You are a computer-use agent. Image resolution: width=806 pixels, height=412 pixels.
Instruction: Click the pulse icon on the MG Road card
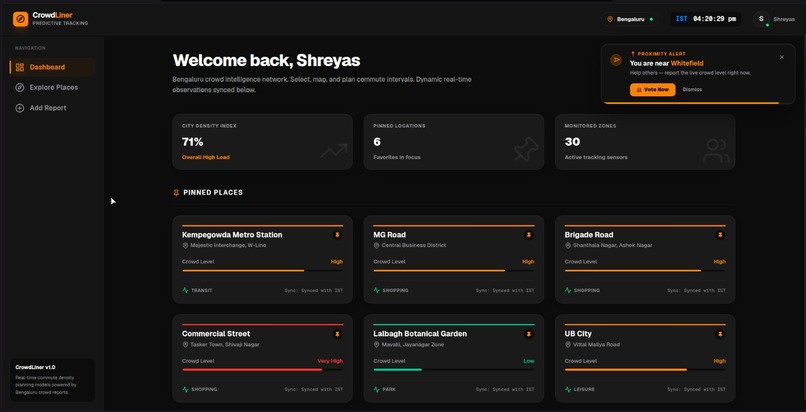[x=377, y=291]
